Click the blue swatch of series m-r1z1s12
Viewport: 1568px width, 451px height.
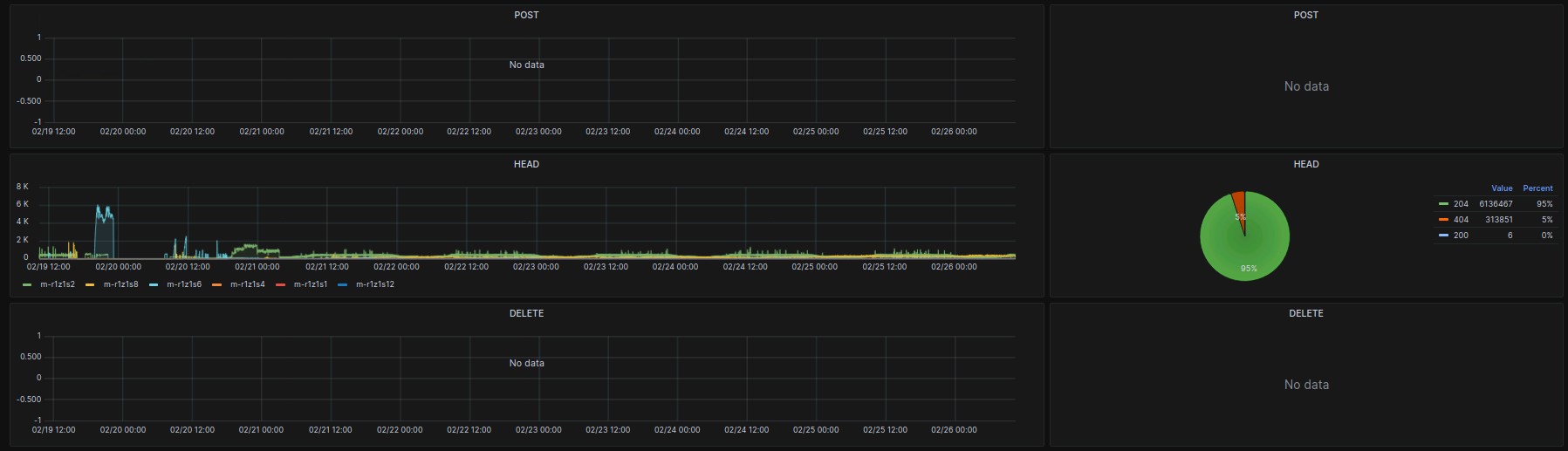[343, 284]
